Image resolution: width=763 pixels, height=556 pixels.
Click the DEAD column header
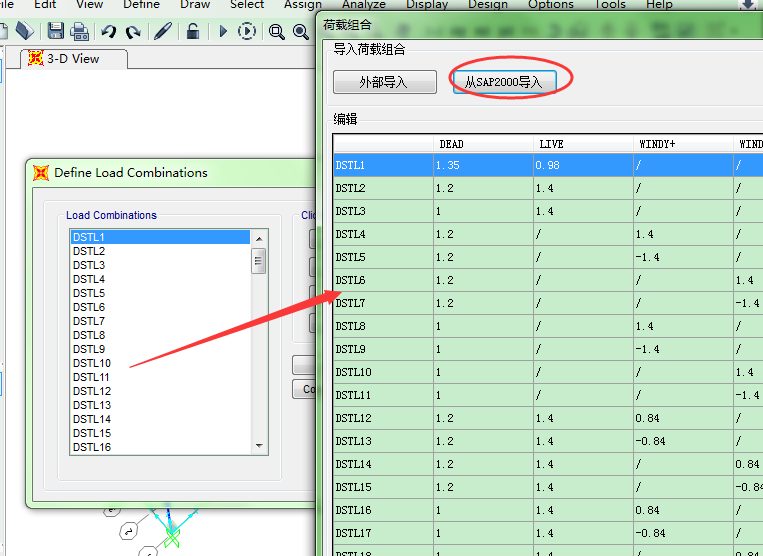[x=452, y=144]
